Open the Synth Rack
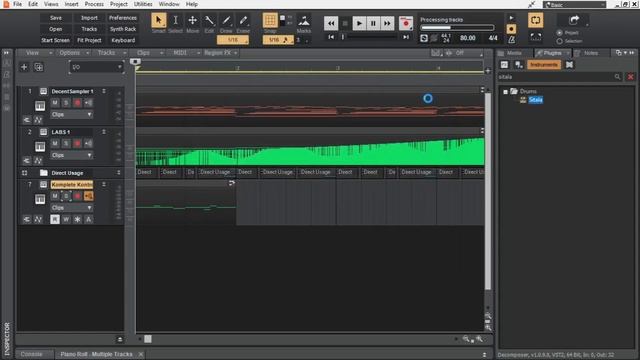The height and width of the screenshot is (360, 640). click(123, 29)
